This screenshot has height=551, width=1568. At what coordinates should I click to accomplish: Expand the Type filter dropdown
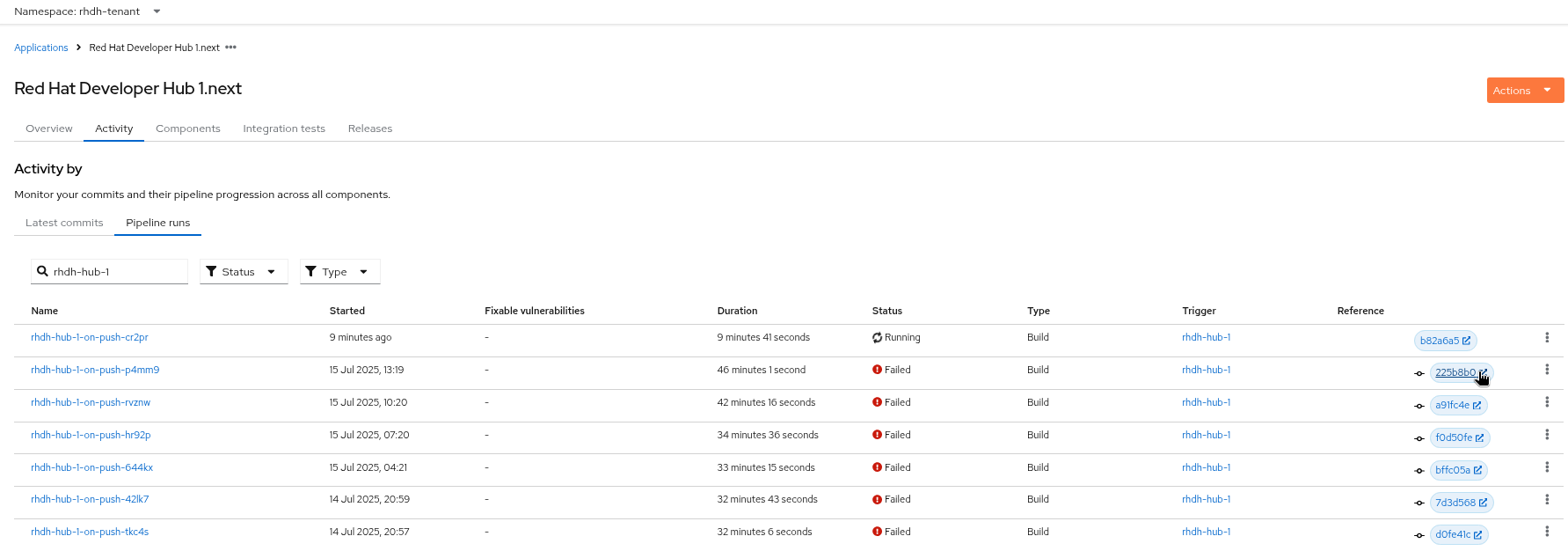click(x=339, y=272)
